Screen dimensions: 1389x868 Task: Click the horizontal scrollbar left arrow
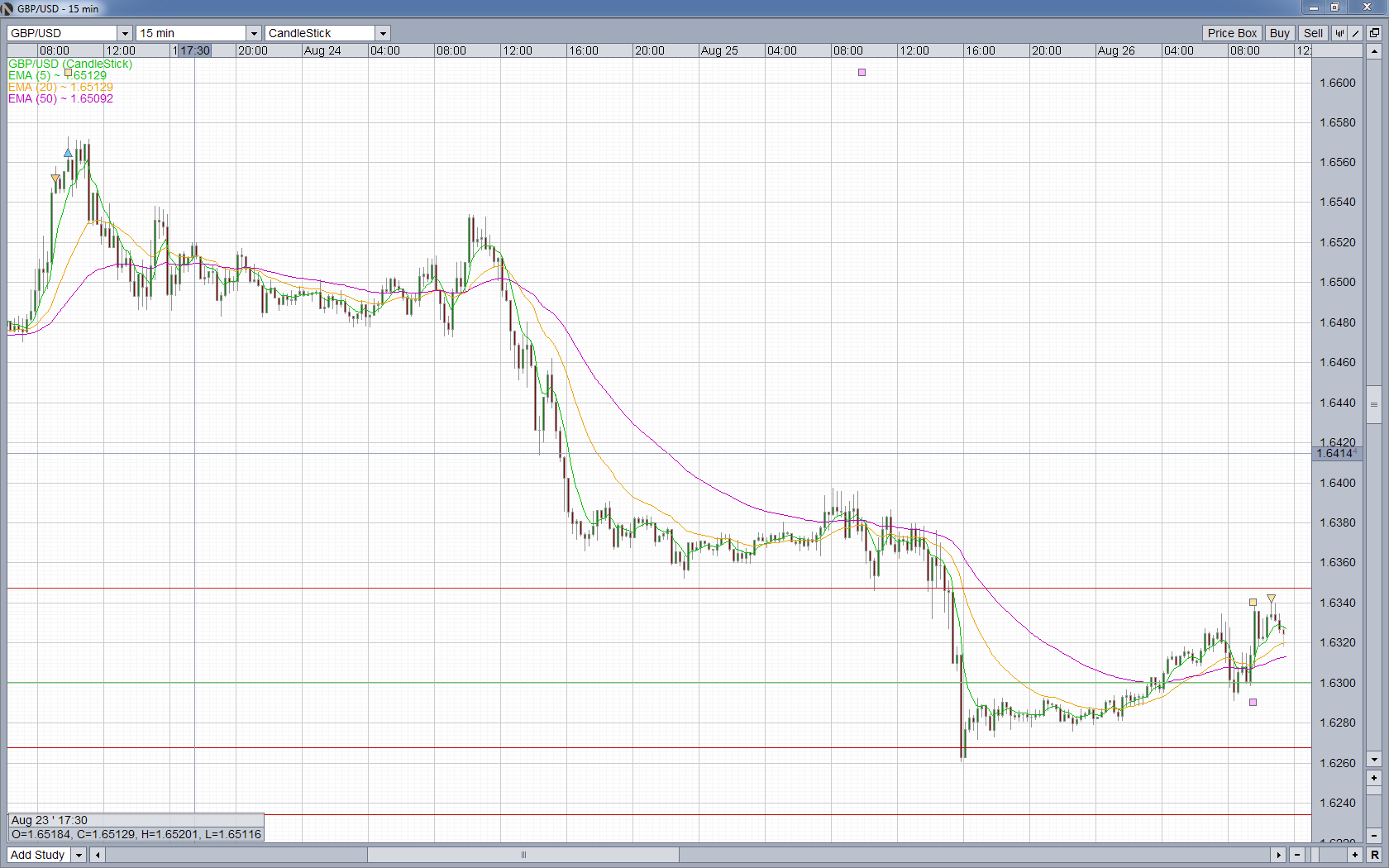coord(98,855)
